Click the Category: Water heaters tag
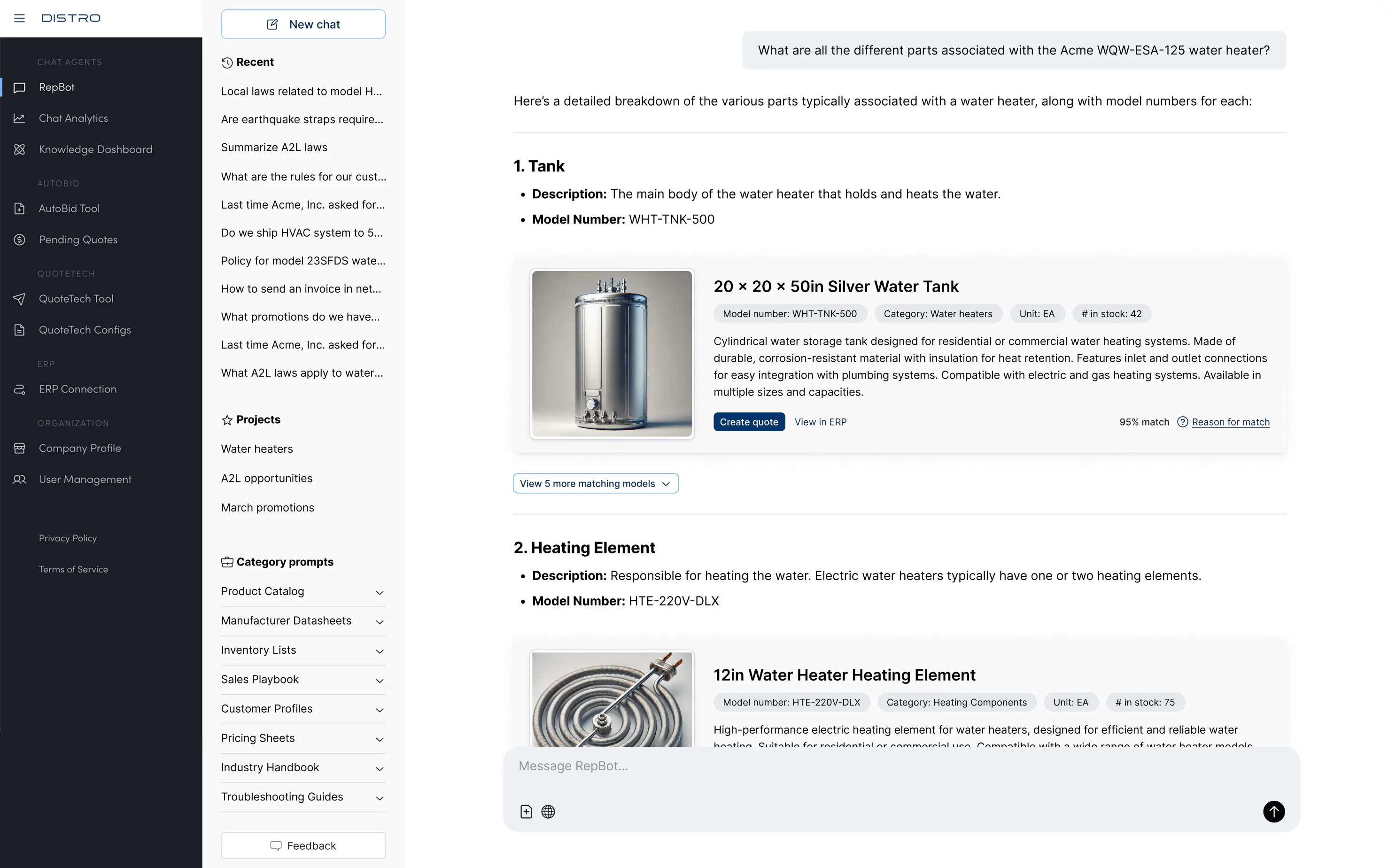 click(x=938, y=314)
